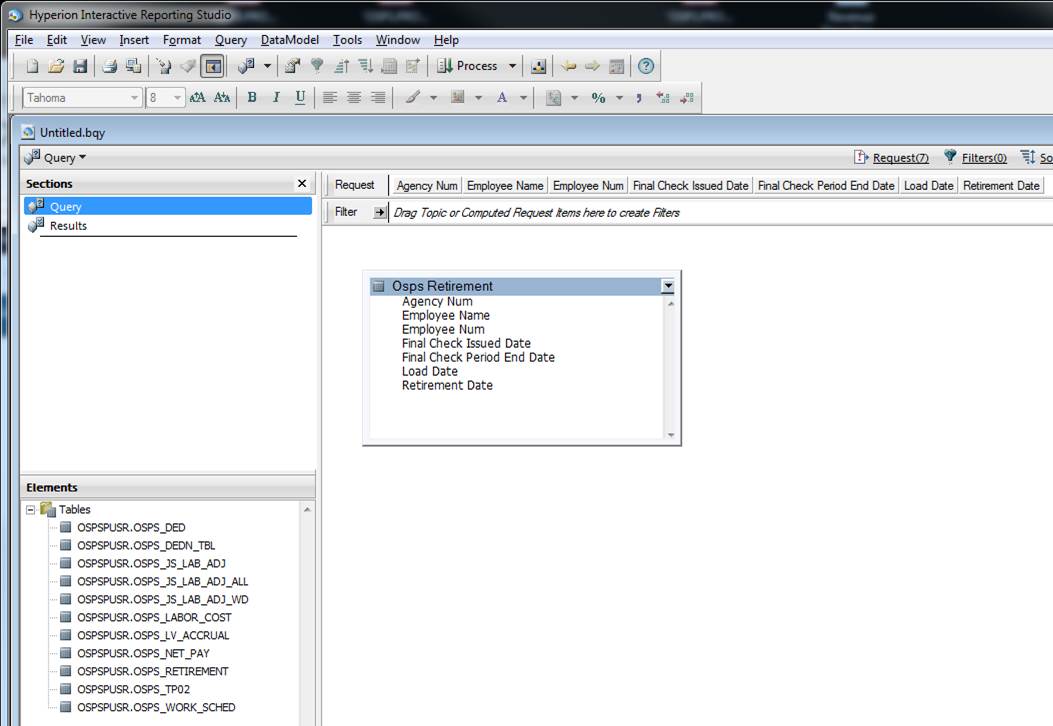Click the Elements list scroll up arrow
The image size is (1053, 726).
pyautogui.click(x=307, y=510)
